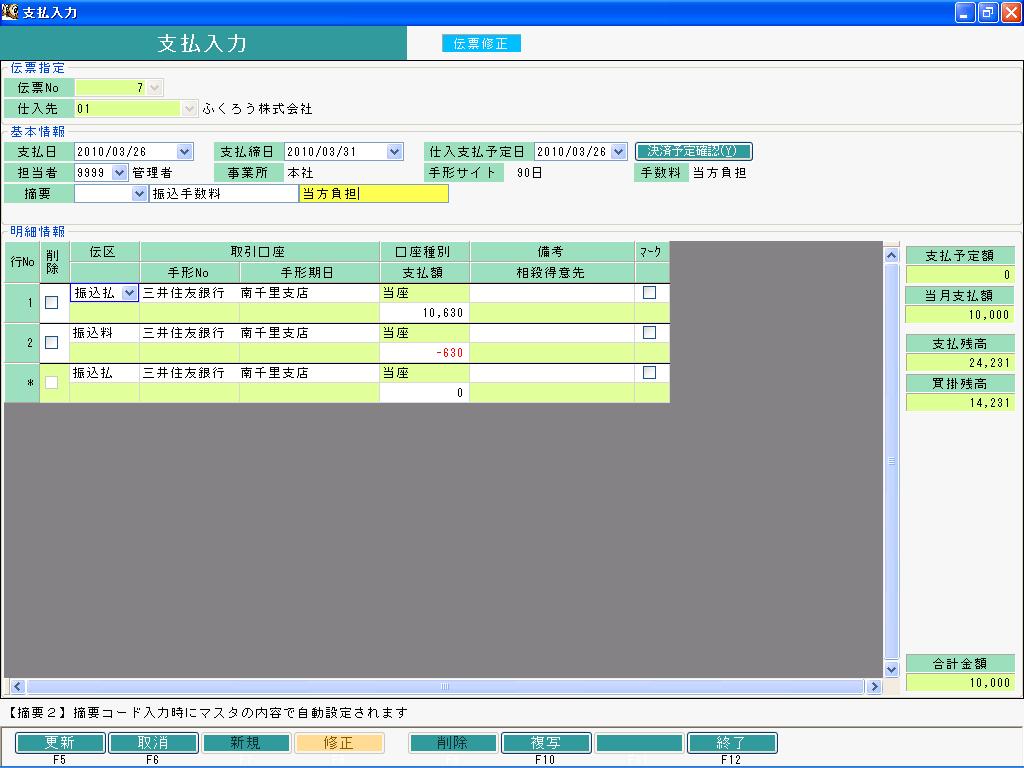1024x768 pixels.
Task: Click the vertical scrollbar up arrow
Action: tap(891, 255)
